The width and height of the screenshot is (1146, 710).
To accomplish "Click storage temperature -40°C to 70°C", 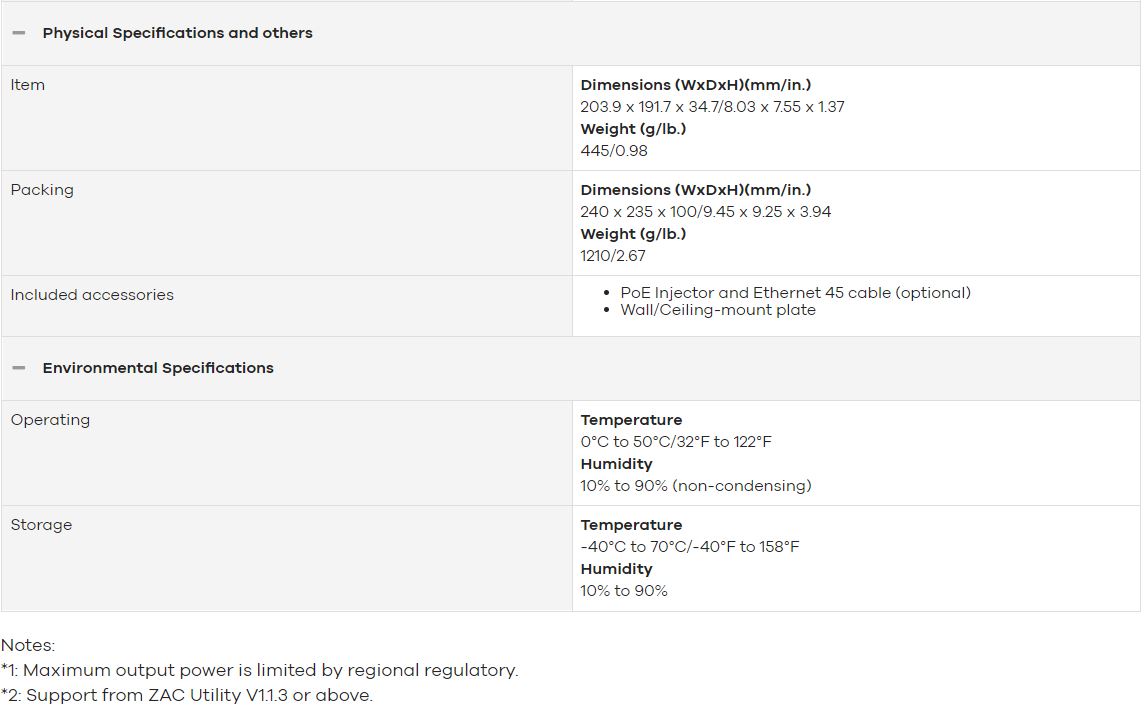I will tap(690, 547).
